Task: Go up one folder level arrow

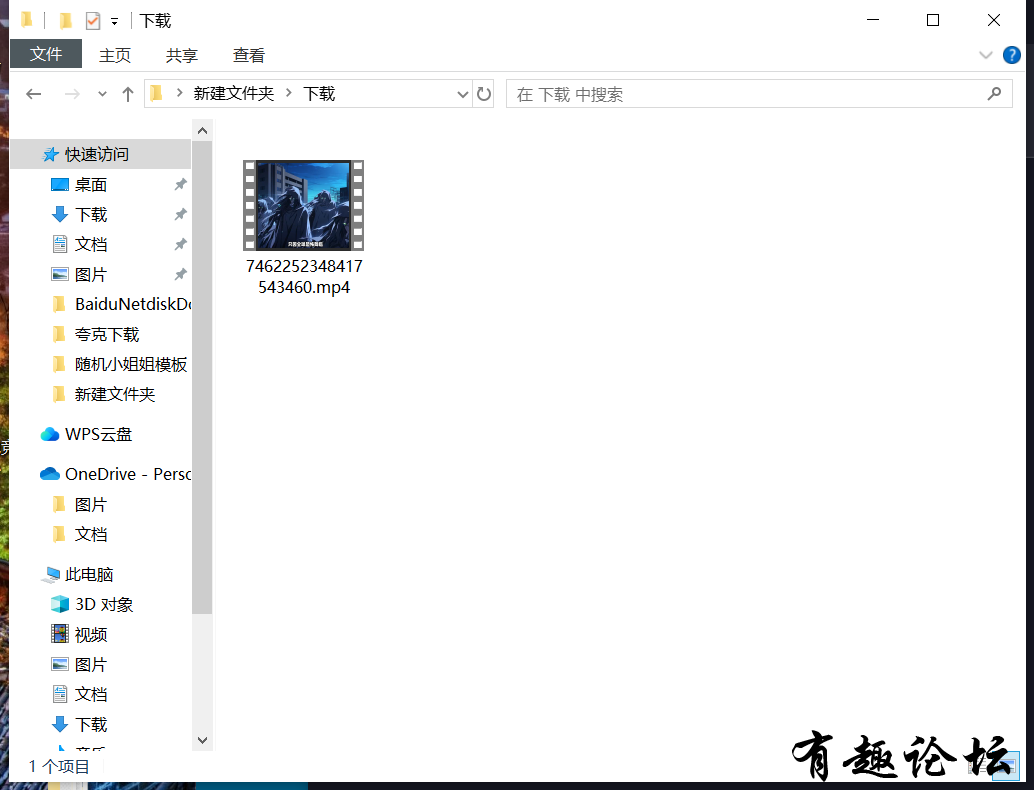Action: [x=128, y=94]
